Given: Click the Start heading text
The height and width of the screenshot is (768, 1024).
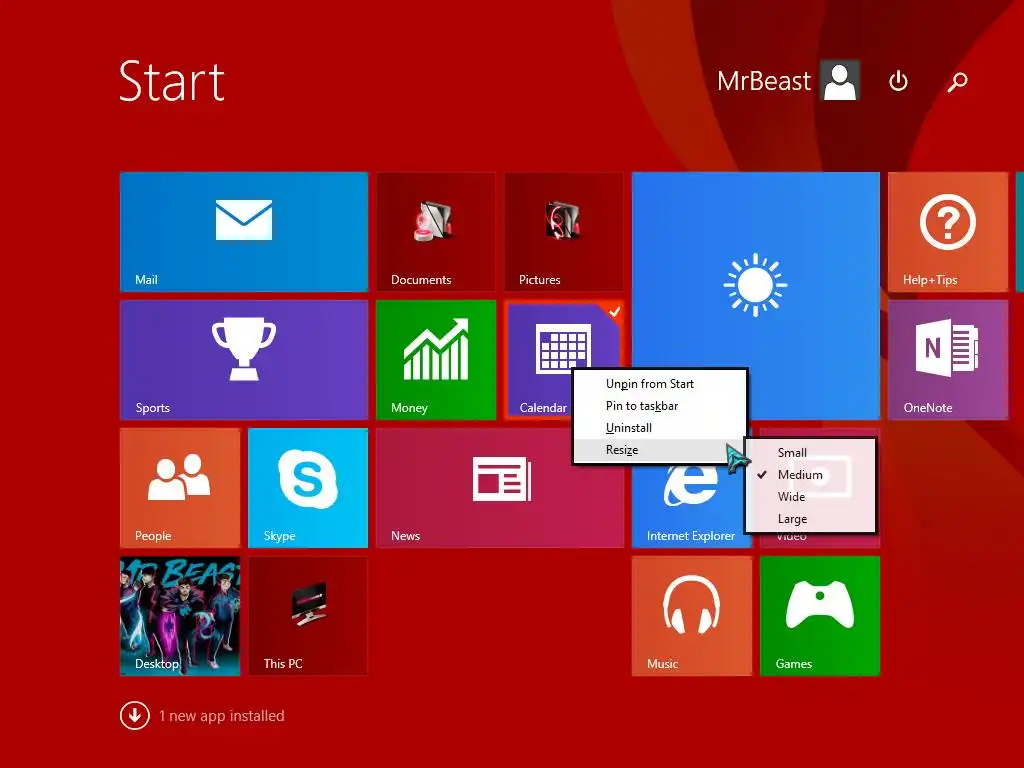Looking at the screenshot, I should click(172, 81).
